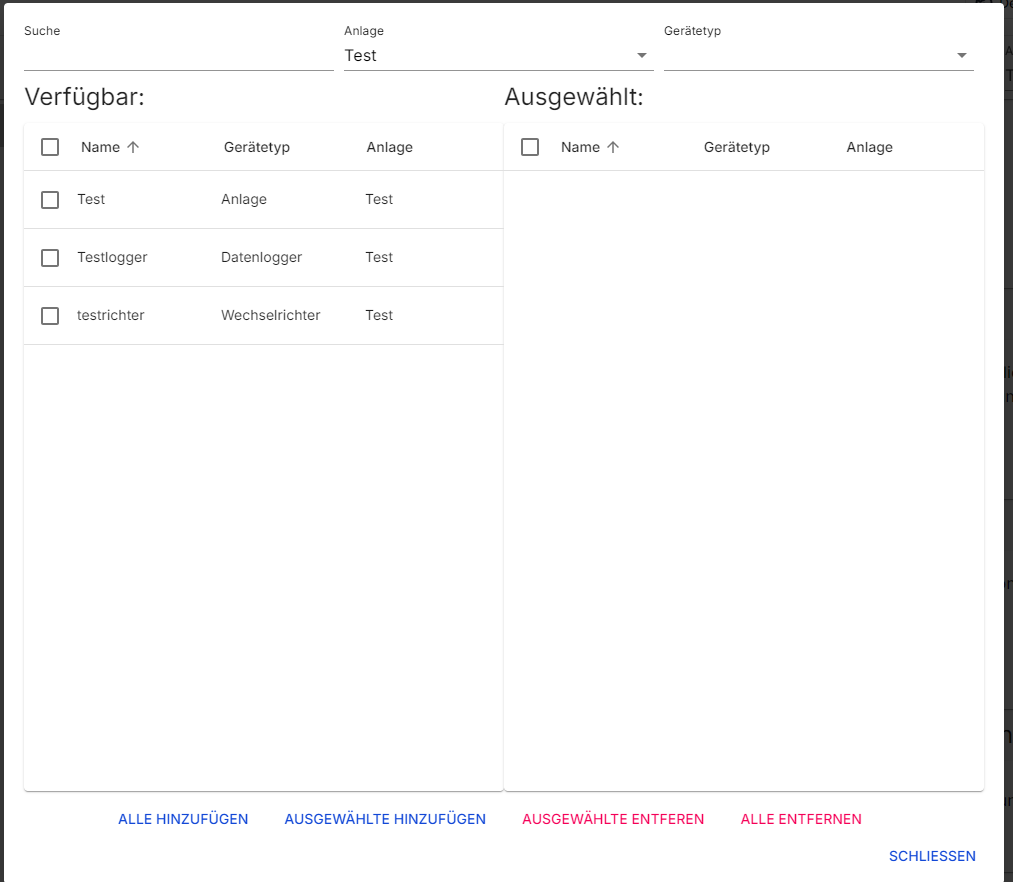
Task: Click AUSGEWÄHLTE ENTFEREN button
Action: coord(613,819)
